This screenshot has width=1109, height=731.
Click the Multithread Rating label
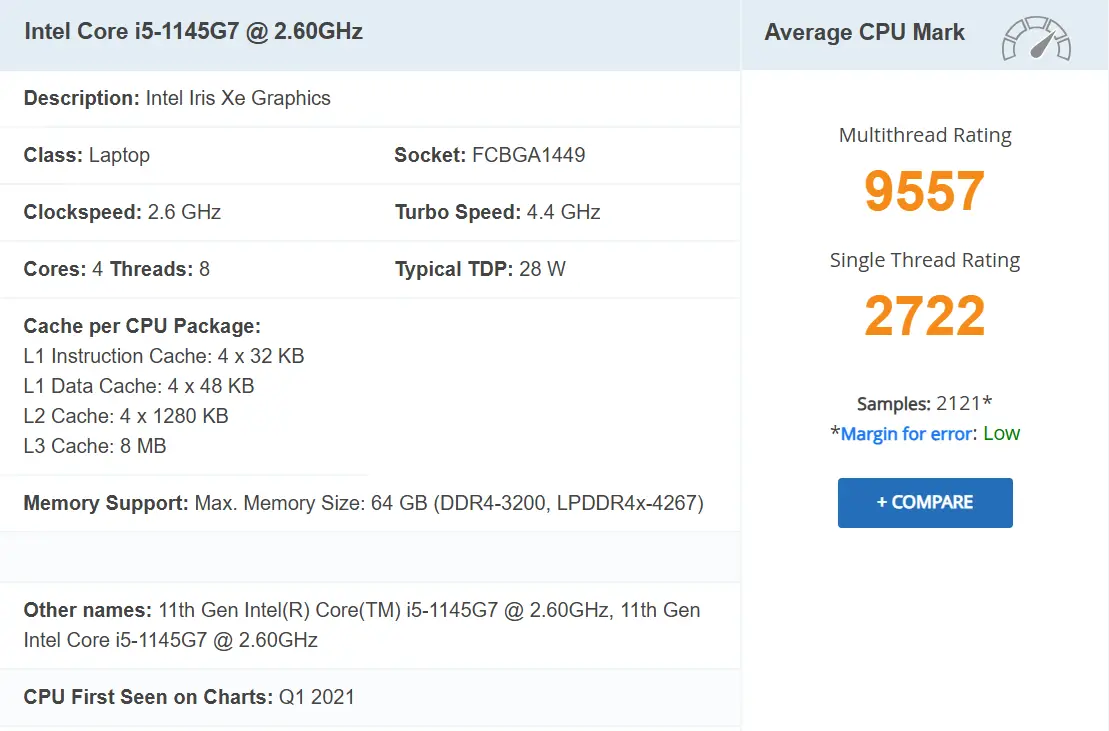[925, 135]
